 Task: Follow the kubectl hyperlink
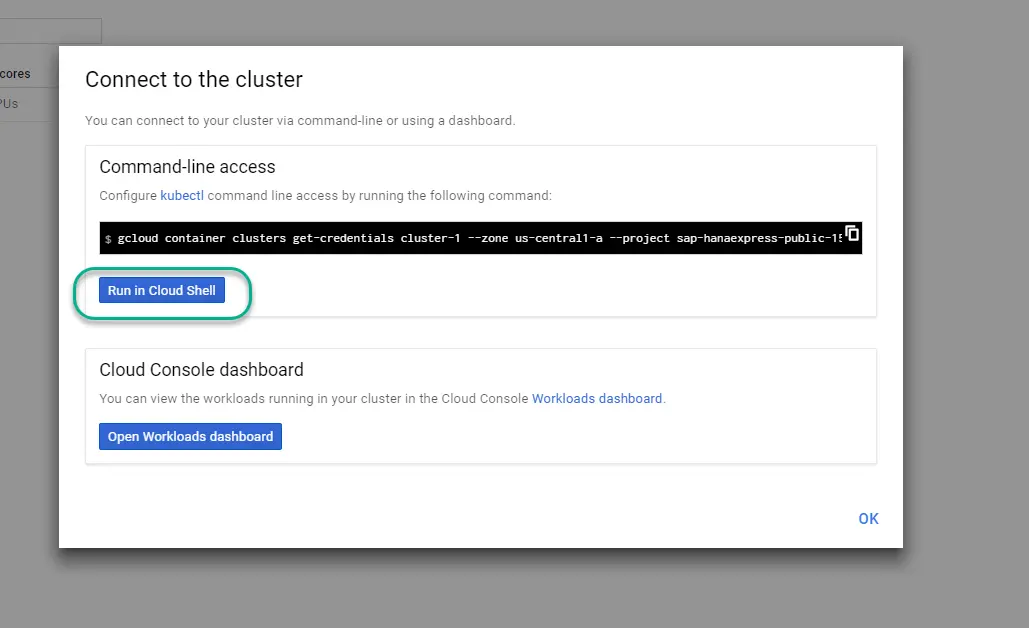point(182,196)
